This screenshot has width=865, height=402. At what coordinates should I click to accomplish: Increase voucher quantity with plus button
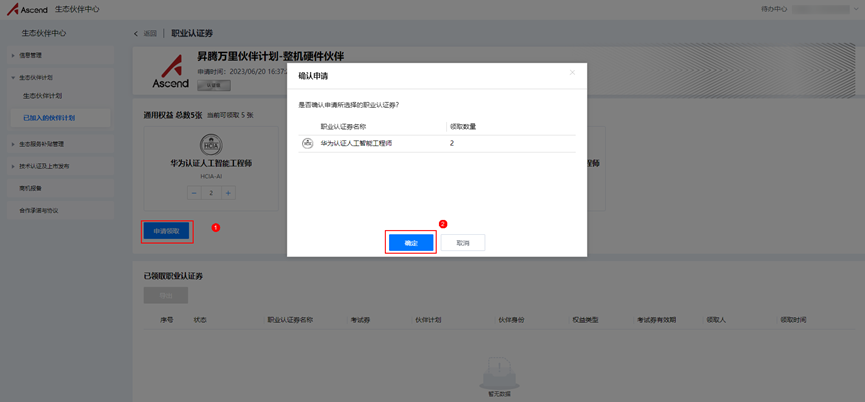[x=228, y=193]
